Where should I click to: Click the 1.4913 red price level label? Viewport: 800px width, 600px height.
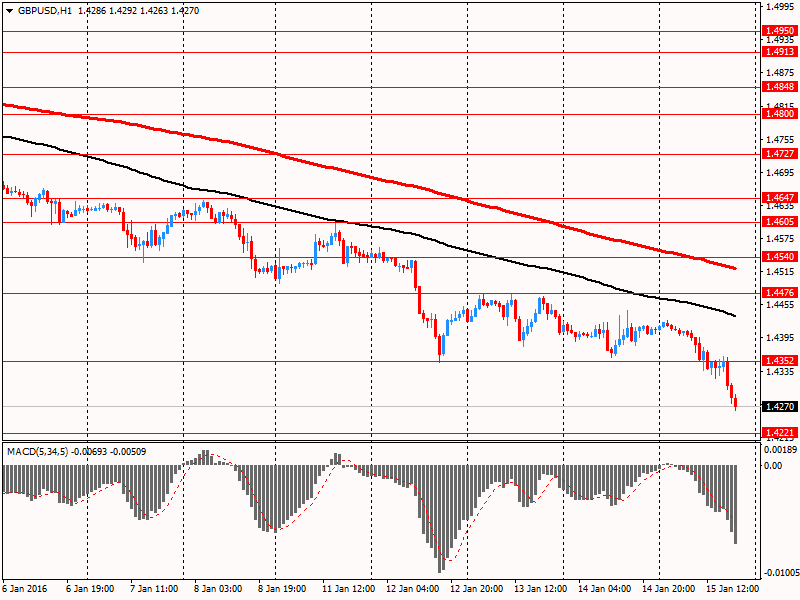780,52
